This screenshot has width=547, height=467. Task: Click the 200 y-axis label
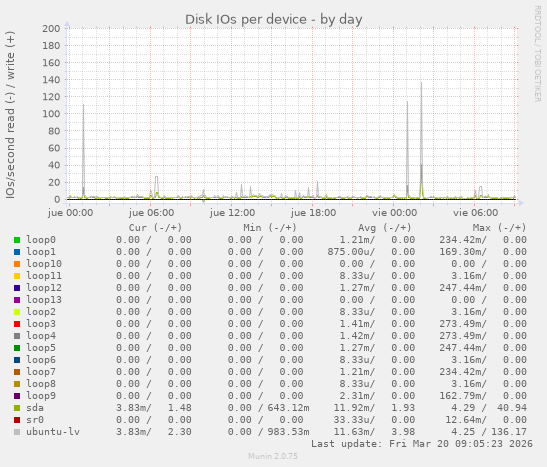tap(51, 29)
